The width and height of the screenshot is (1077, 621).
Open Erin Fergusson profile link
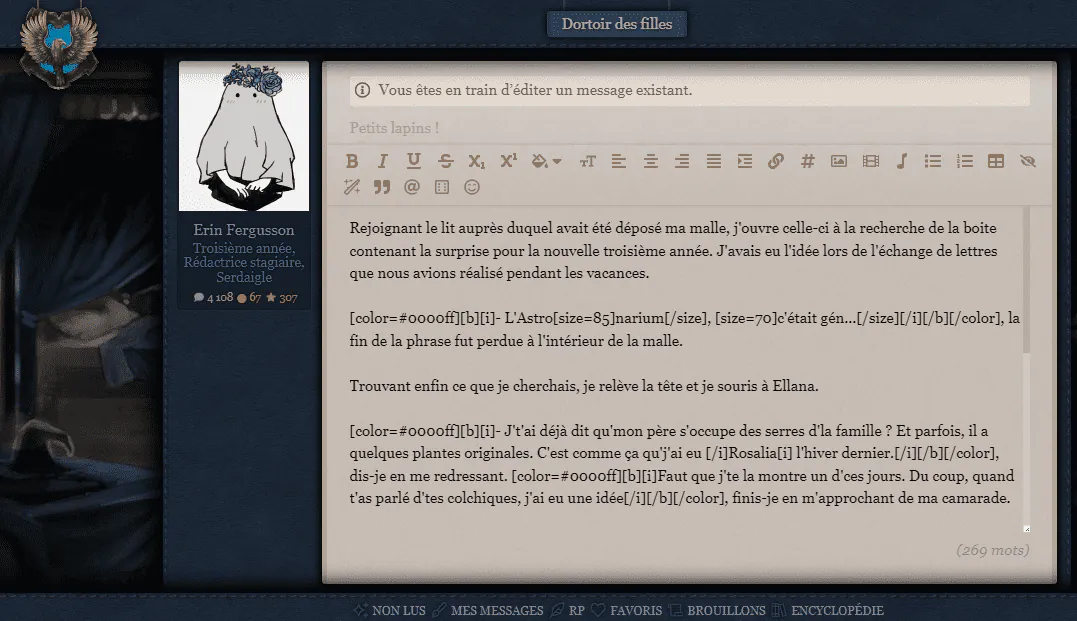[244, 230]
